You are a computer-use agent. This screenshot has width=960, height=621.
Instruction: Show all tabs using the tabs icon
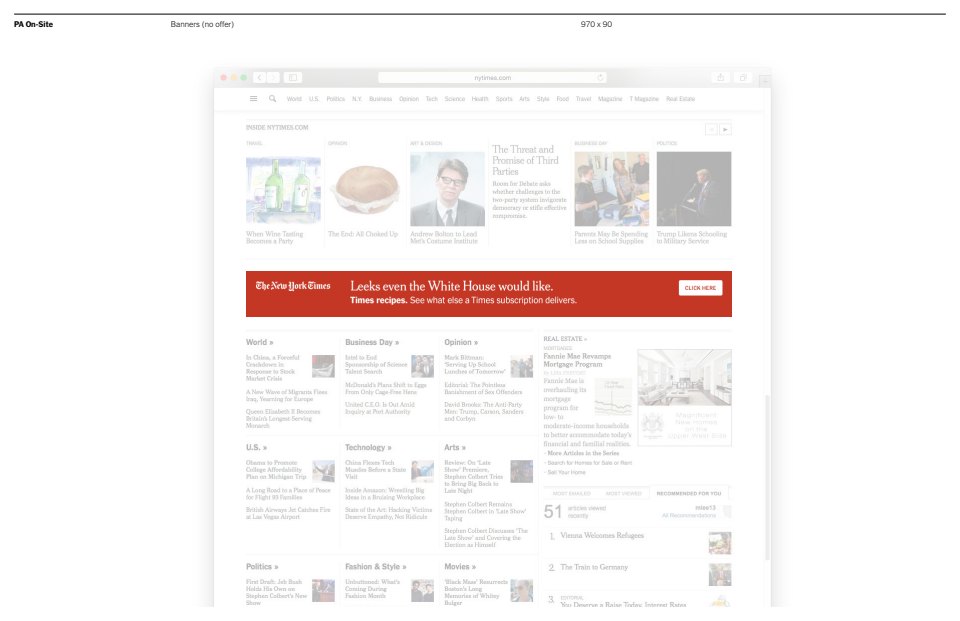(x=743, y=78)
